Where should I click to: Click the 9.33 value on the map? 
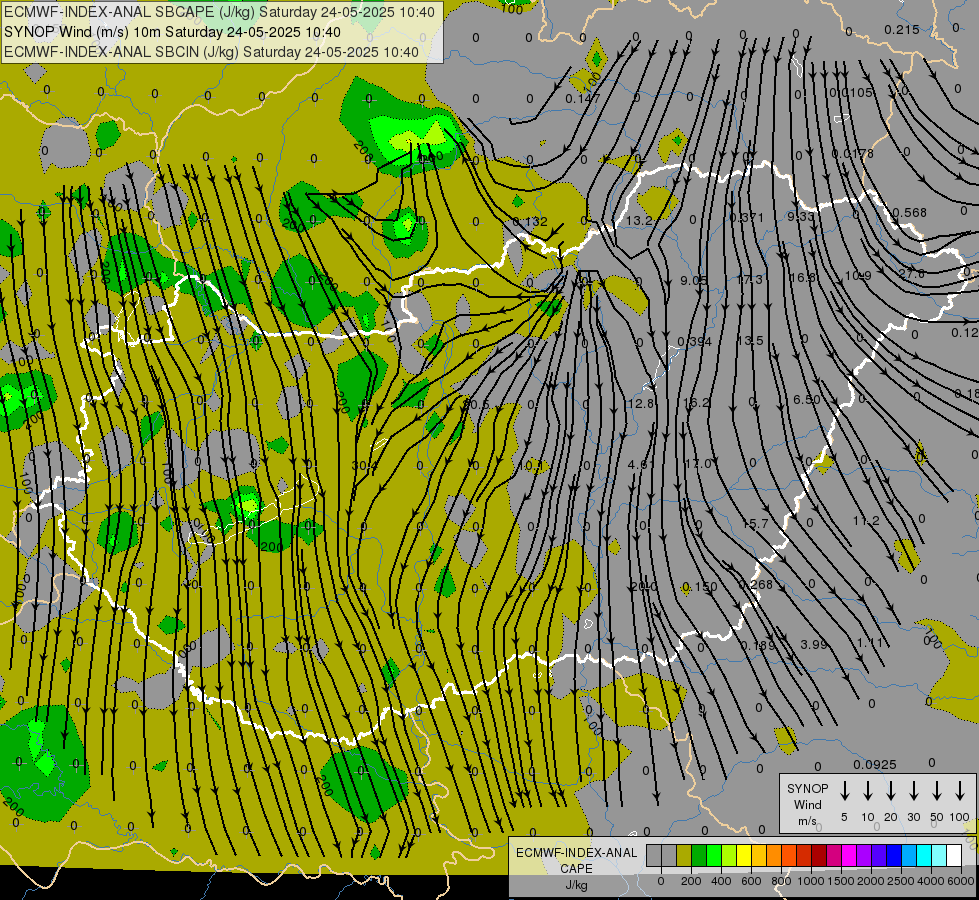[800, 217]
